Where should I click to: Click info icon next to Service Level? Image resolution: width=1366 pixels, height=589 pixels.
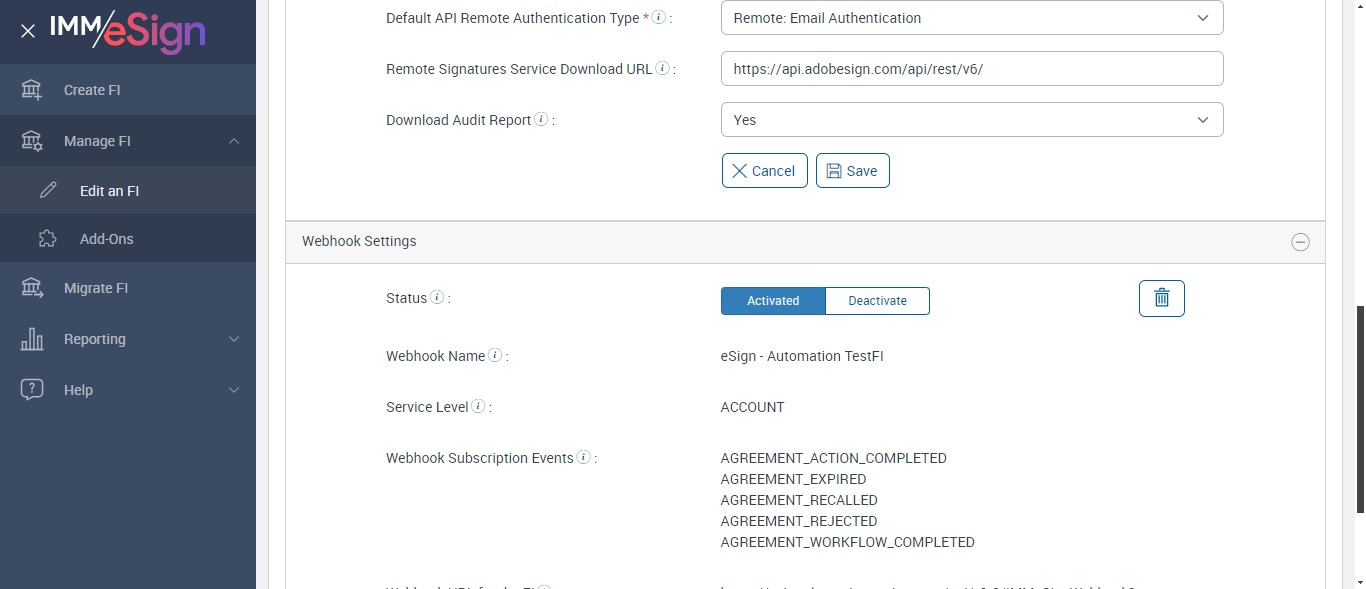pyautogui.click(x=478, y=407)
